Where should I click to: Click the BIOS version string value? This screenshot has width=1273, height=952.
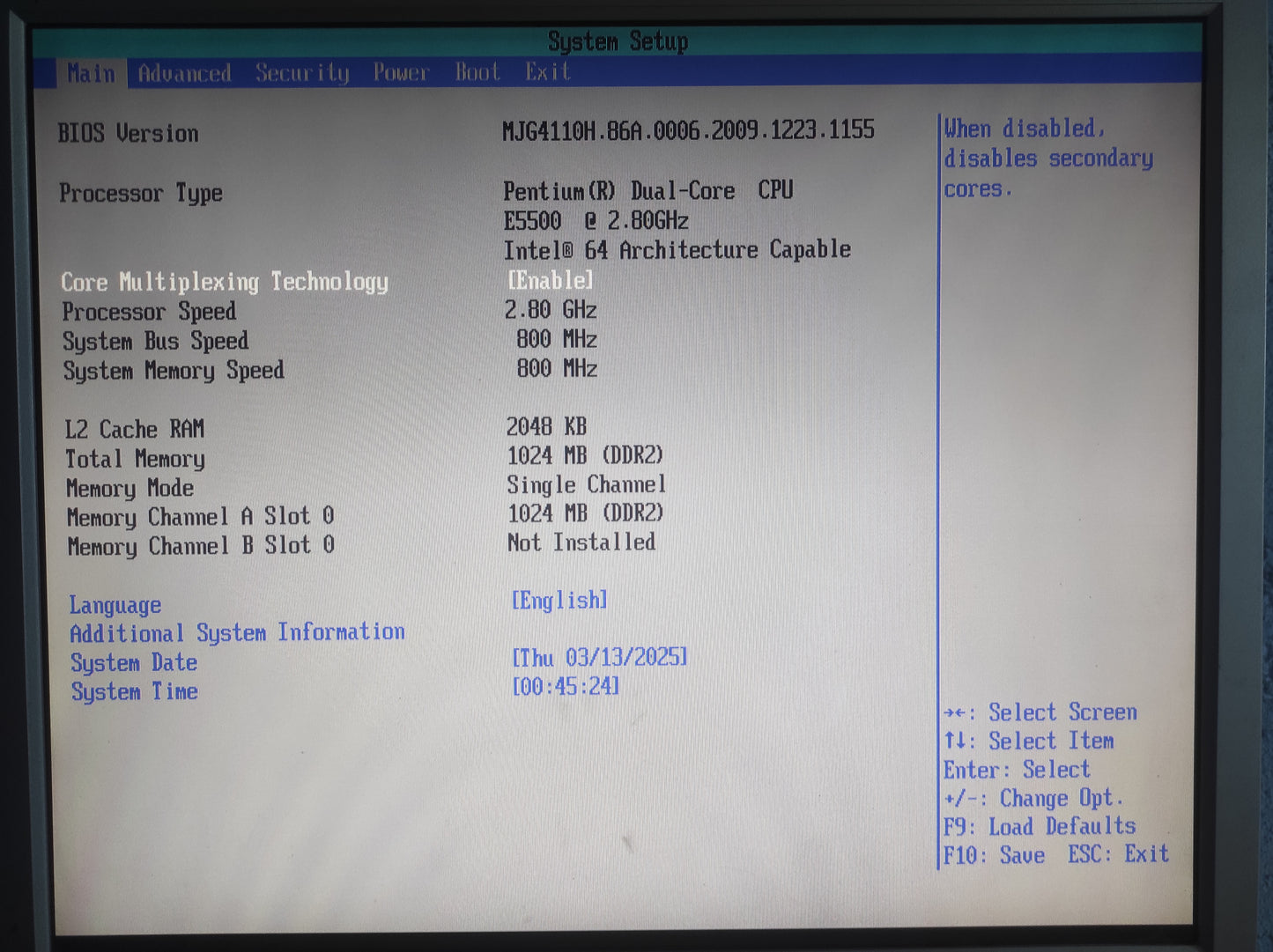(x=688, y=131)
